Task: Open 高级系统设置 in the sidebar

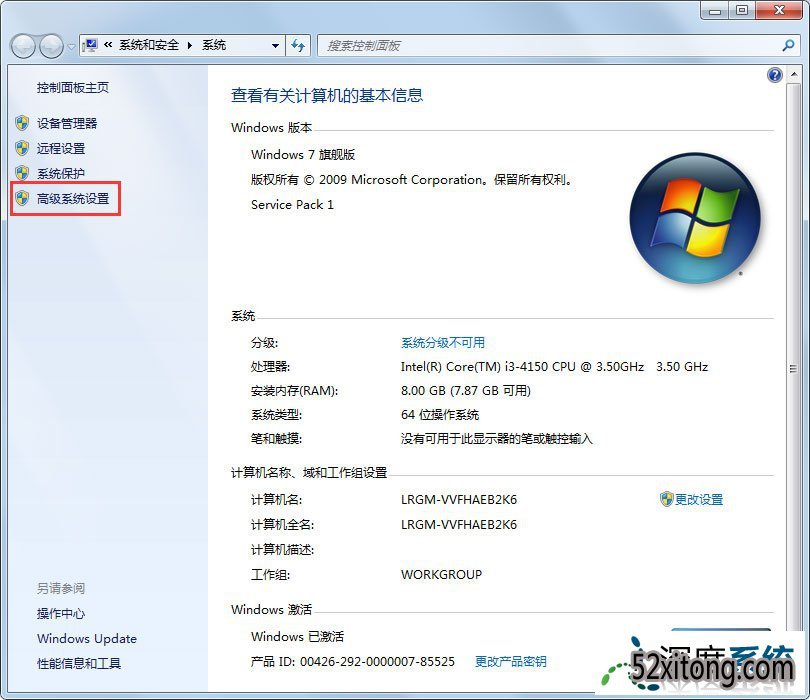Action: [73, 198]
